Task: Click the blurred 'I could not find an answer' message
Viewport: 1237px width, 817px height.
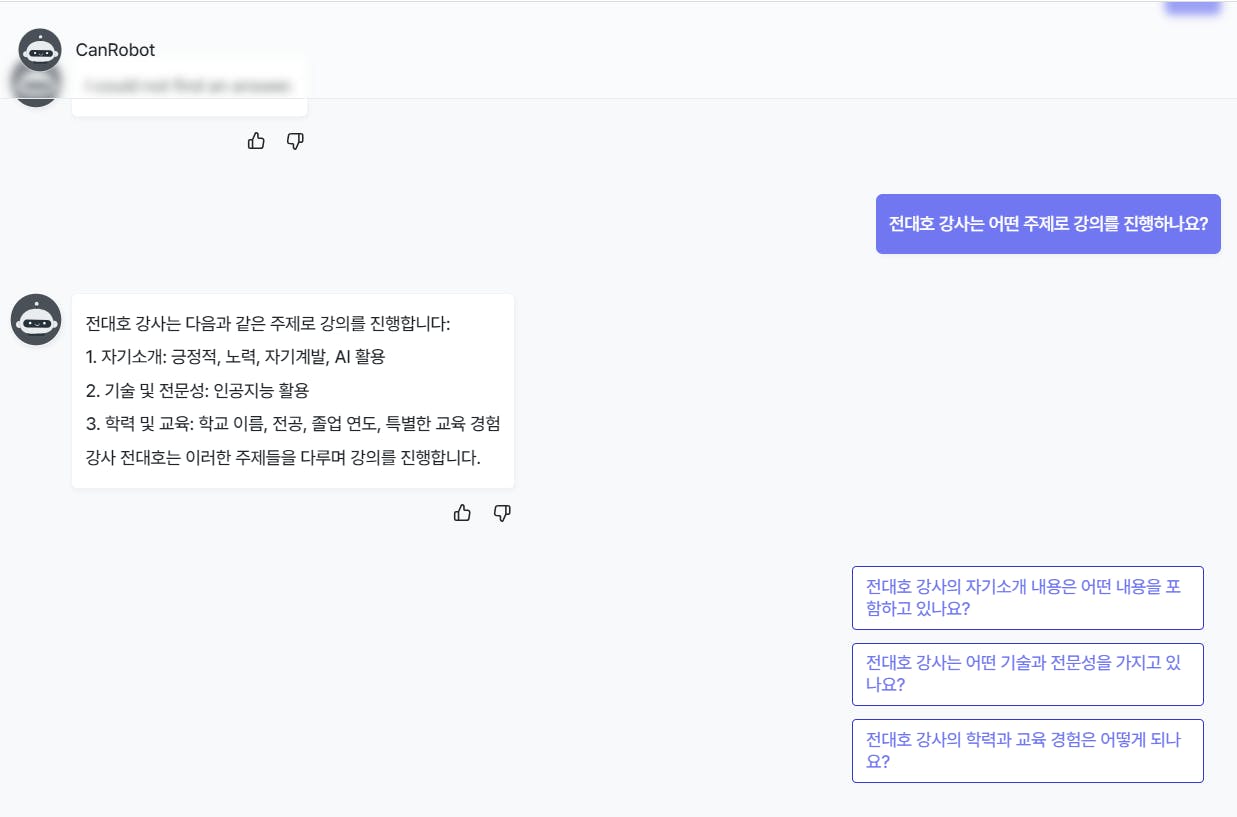Action: tap(189, 87)
